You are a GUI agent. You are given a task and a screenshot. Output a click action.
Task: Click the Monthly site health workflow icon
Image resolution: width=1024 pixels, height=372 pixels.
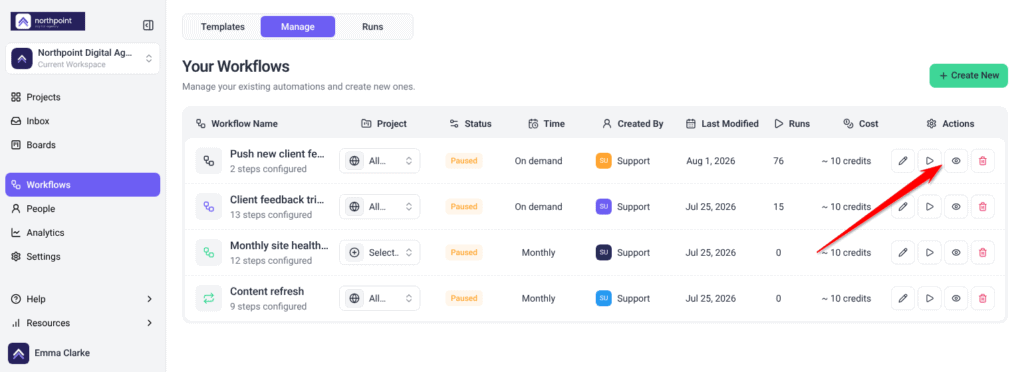point(209,253)
